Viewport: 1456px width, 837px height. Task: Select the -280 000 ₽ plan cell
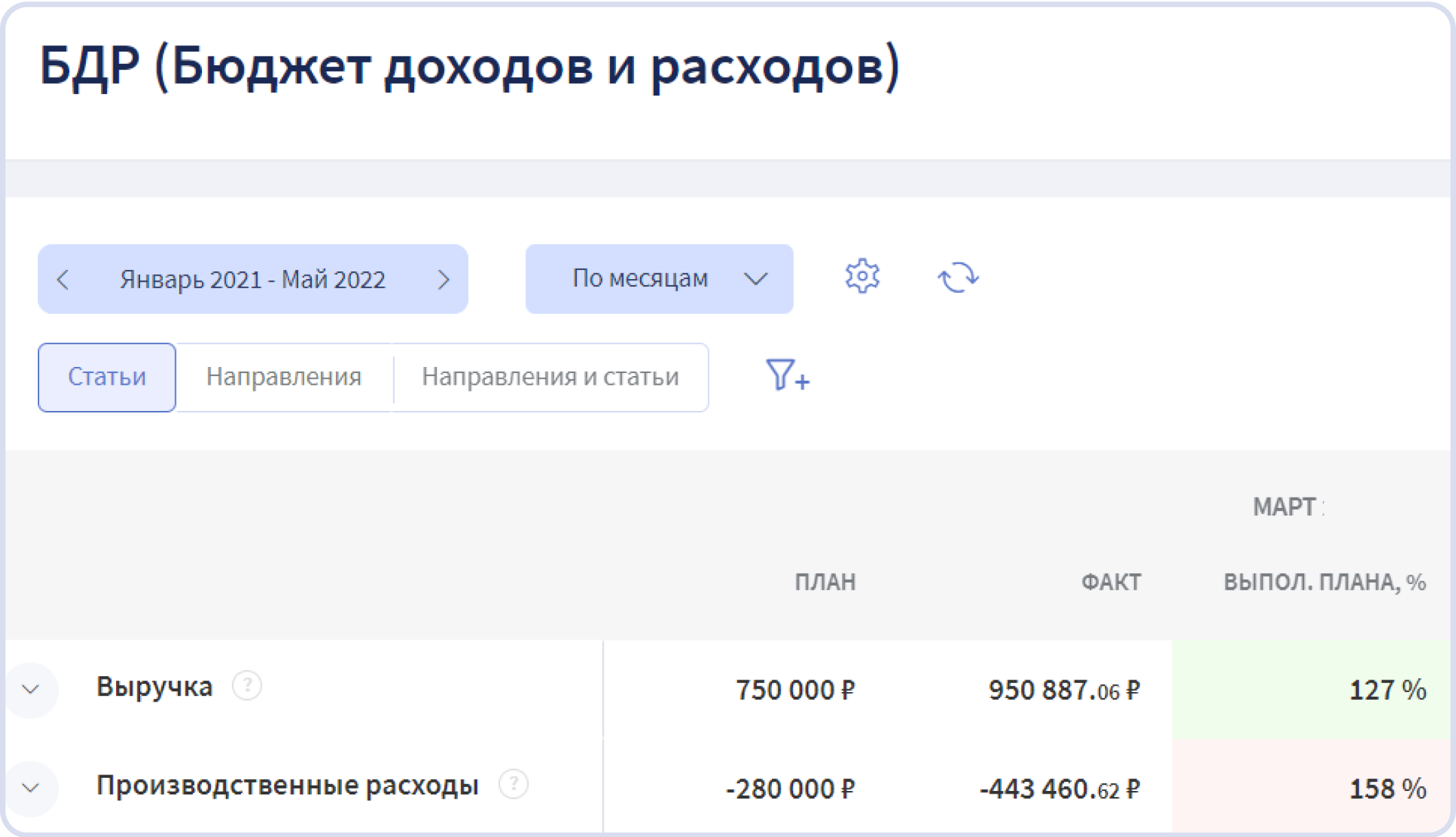tap(790, 789)
